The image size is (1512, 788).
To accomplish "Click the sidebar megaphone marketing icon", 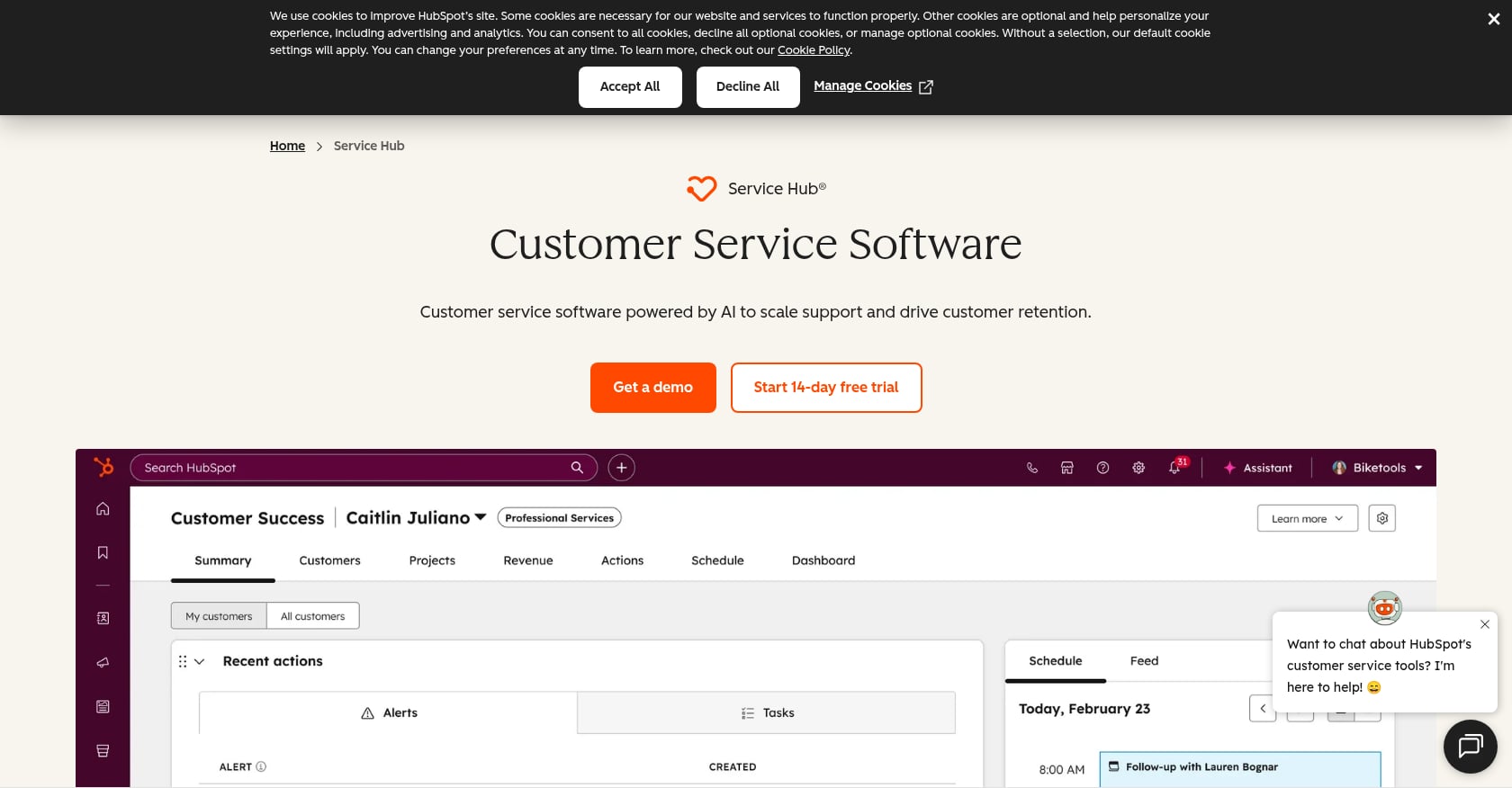I will (x=103, y=662).
